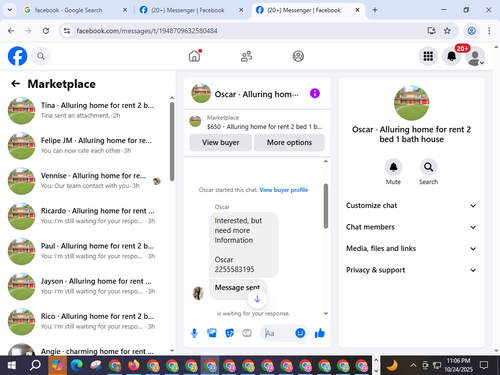Open Ricardo's Alluring home conversation

pyautogui.click(x=85, y=216)
